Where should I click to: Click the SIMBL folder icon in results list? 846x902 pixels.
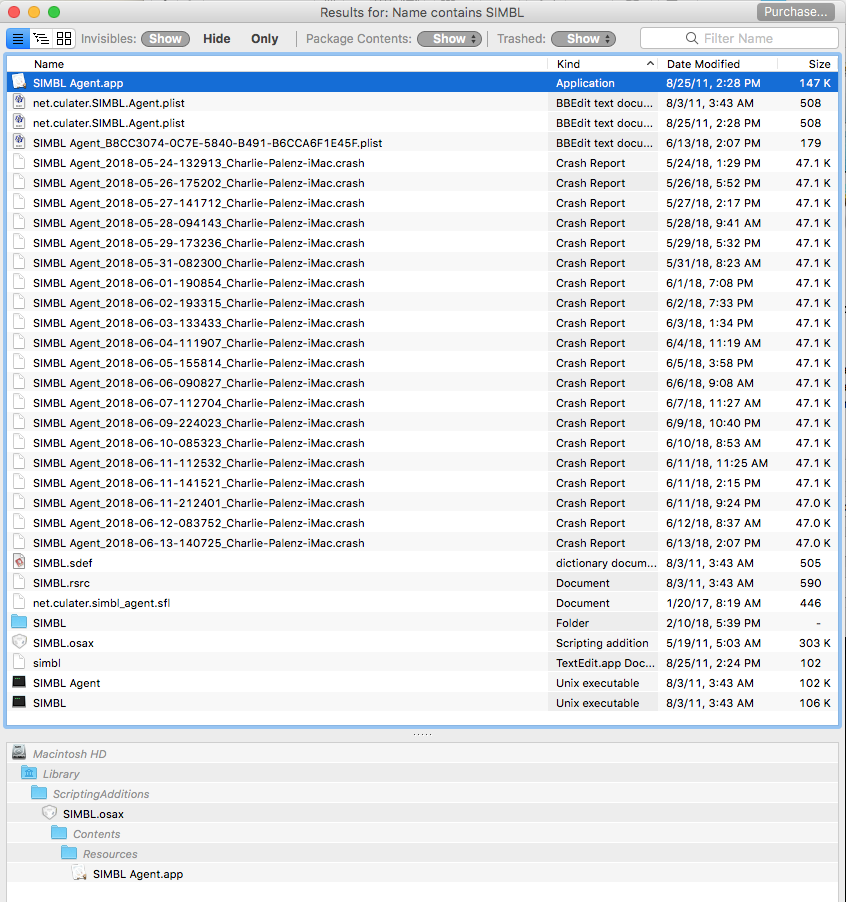(x=19, y=622)
